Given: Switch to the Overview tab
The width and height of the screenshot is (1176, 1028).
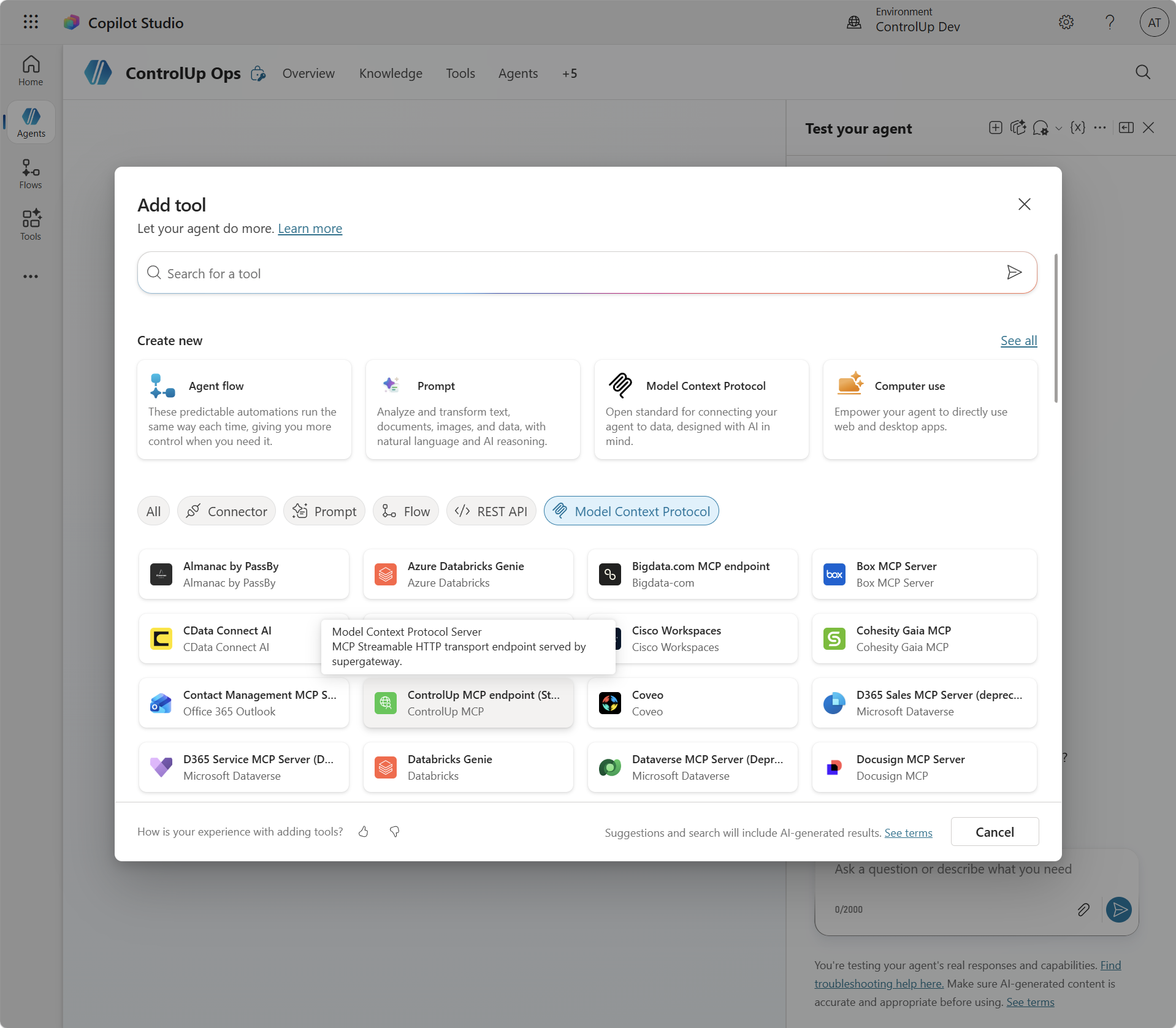Looking at the screenshot, I should point(308,74).
